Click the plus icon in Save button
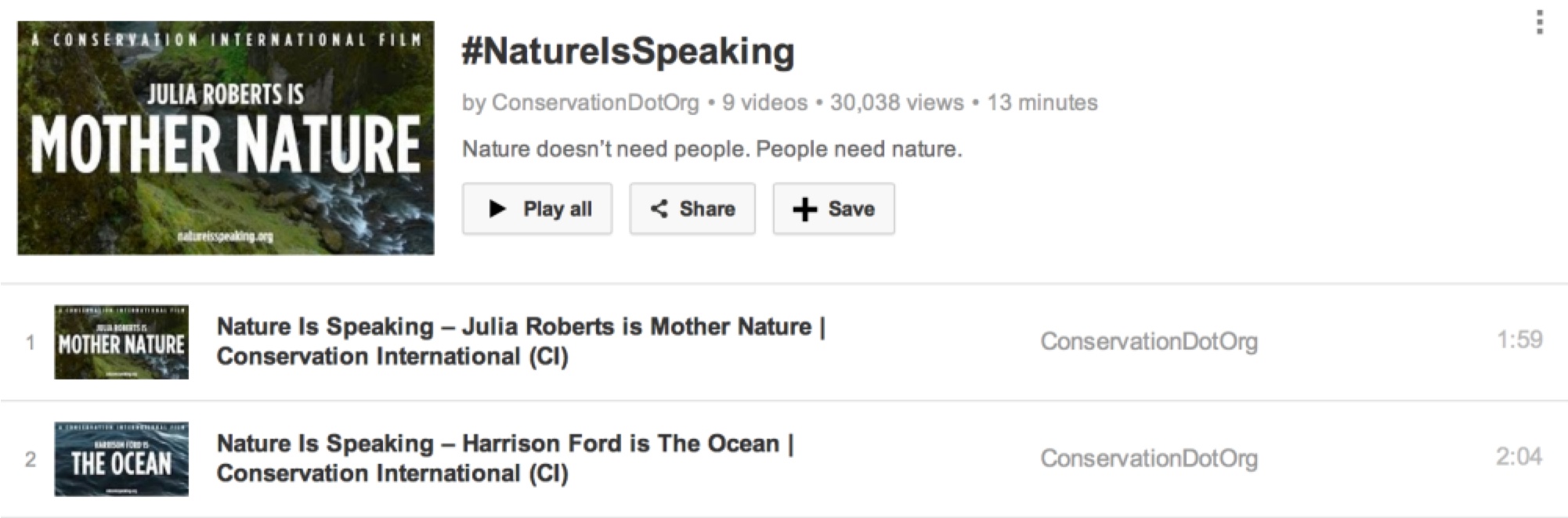Image resolution: width=1568 pixels, height=518 pixels. click(804, 210)
